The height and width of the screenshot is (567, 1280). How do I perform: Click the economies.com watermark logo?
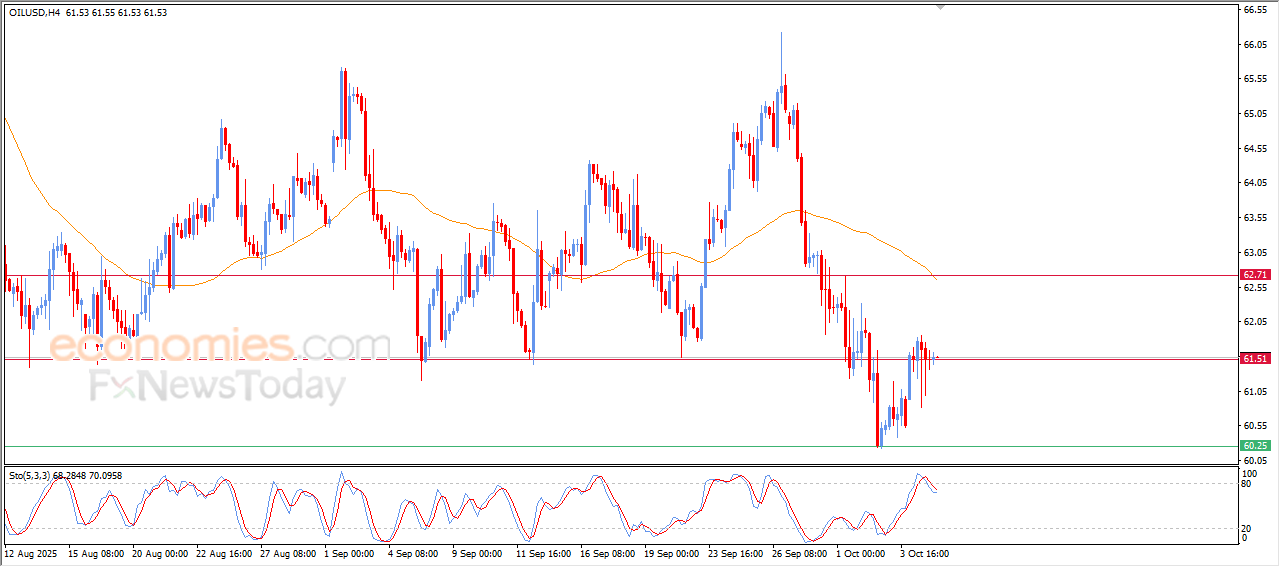coord(219,346)
